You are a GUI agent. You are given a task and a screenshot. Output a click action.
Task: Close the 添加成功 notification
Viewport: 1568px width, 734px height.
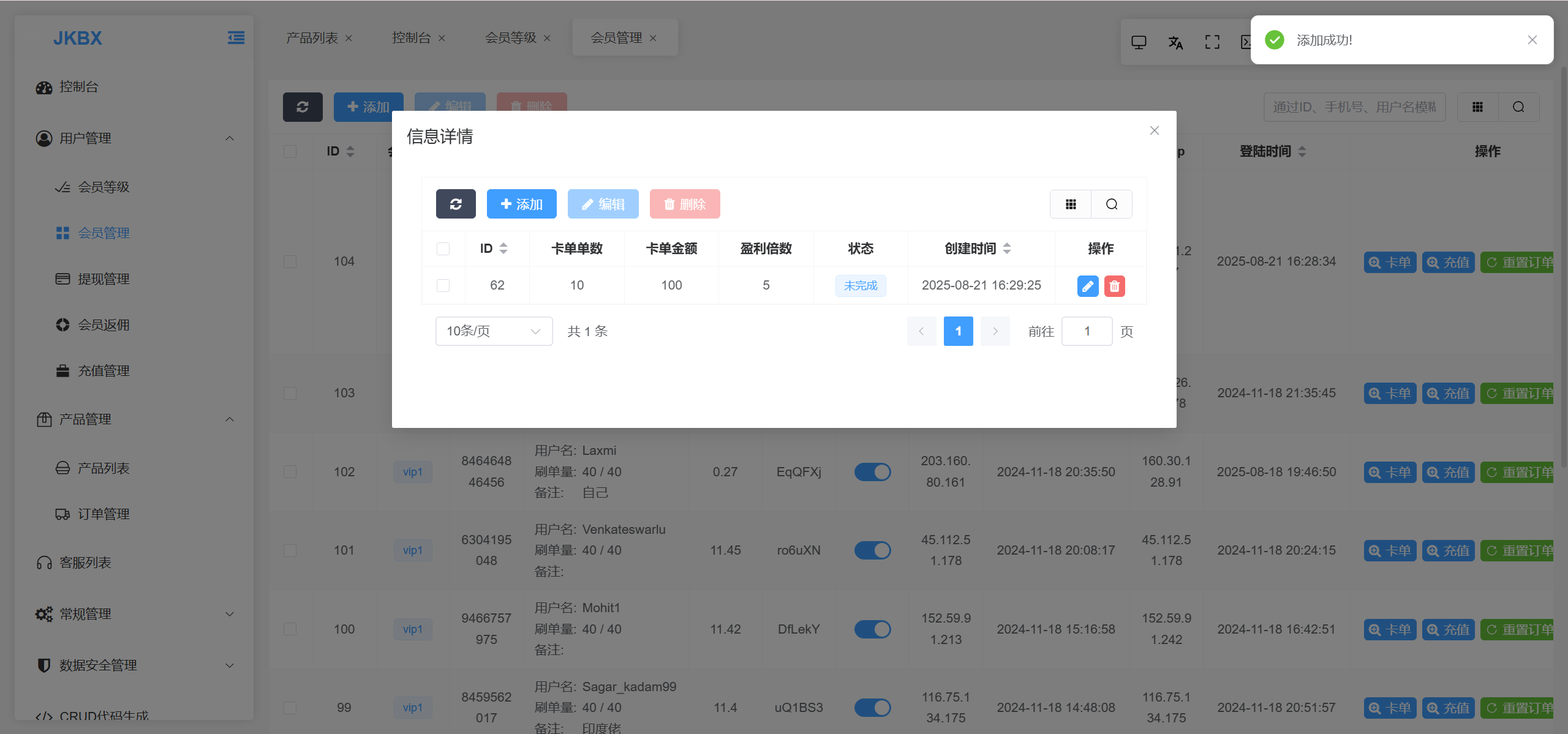(1532, 40)
